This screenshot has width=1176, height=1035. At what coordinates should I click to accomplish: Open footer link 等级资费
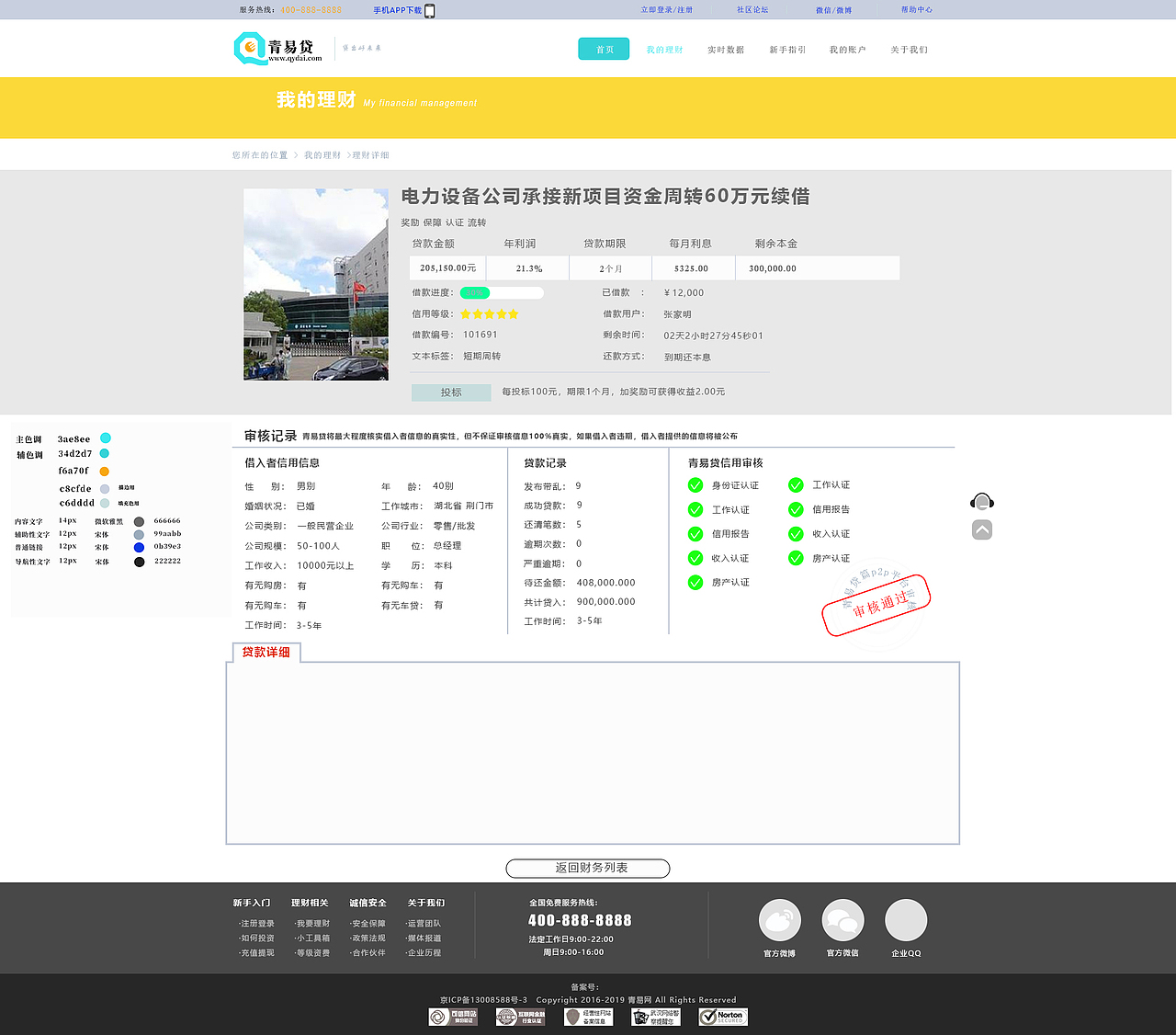coord(312,953)
